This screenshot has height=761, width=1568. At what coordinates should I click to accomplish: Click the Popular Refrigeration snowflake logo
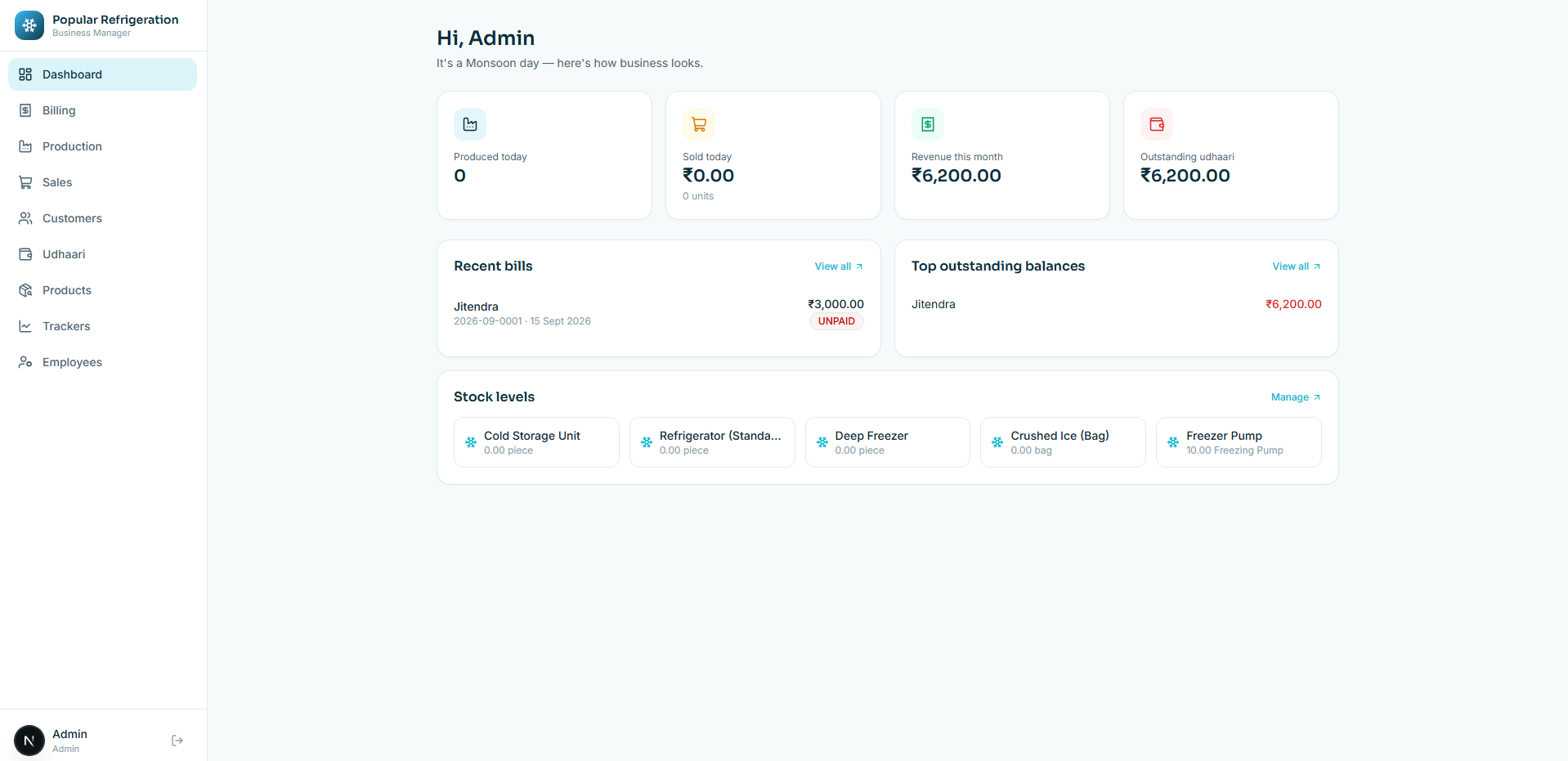point(29,25)
